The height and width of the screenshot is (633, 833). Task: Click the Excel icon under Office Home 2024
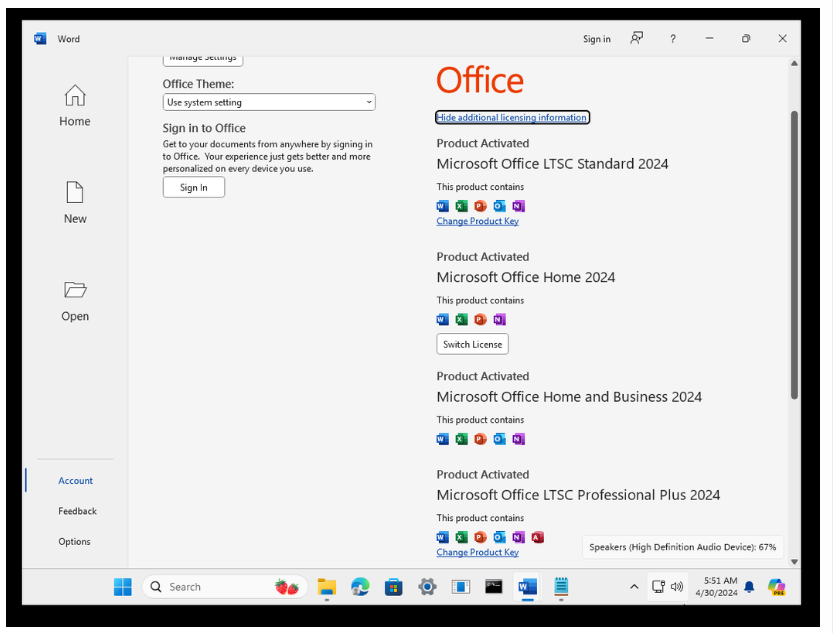pos(462,319)
